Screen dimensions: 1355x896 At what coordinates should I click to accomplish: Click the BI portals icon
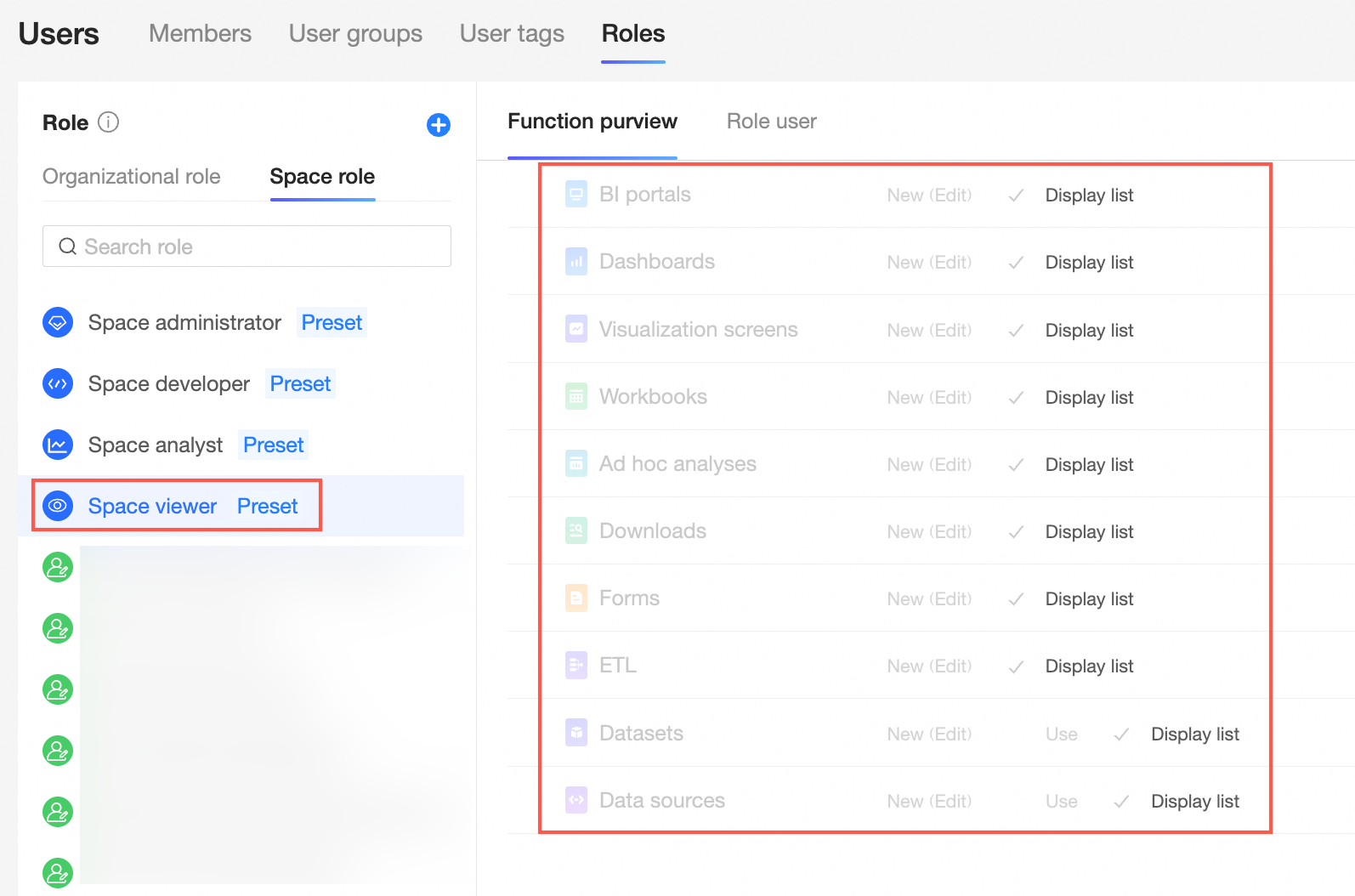(x=576, y=195)
